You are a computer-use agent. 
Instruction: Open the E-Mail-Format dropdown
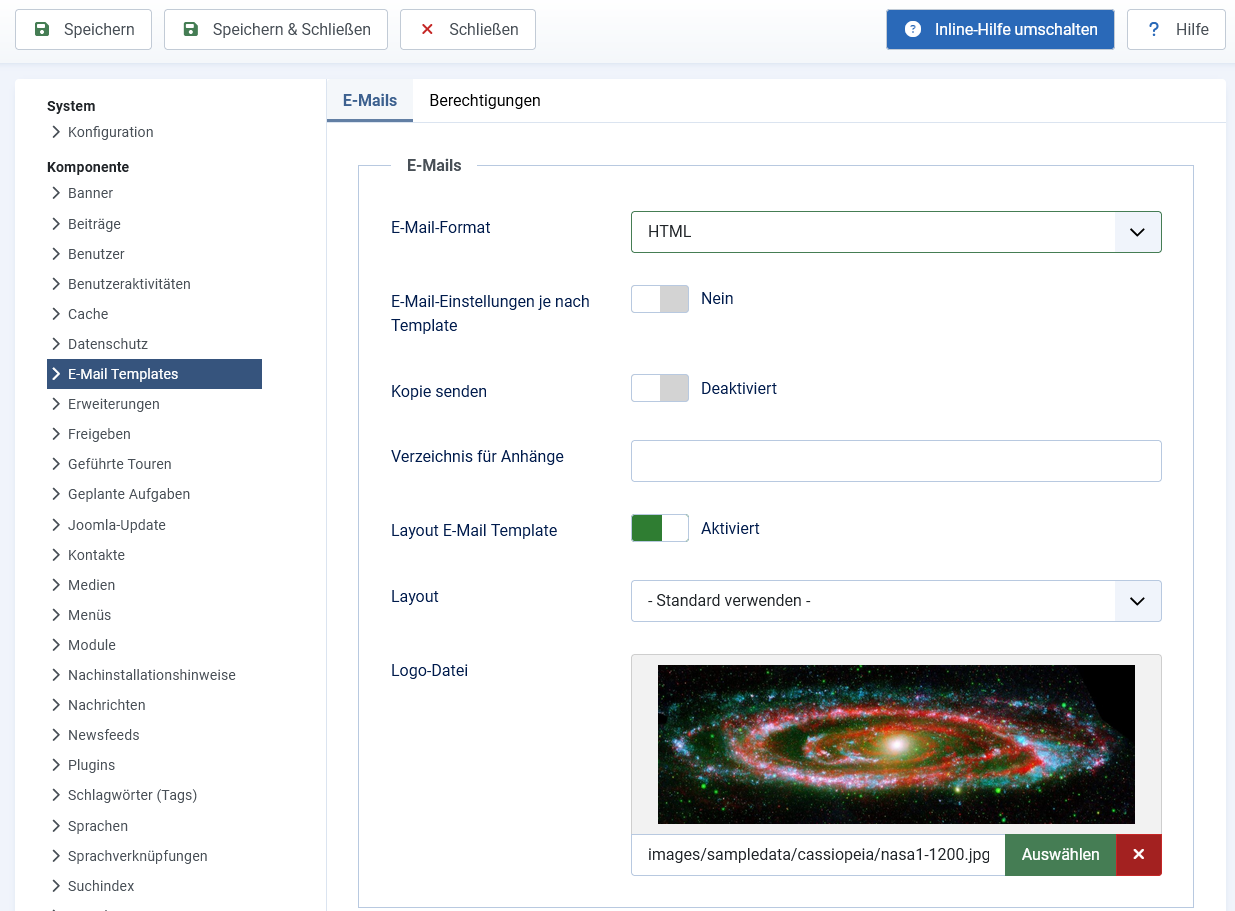click(895, 232)
